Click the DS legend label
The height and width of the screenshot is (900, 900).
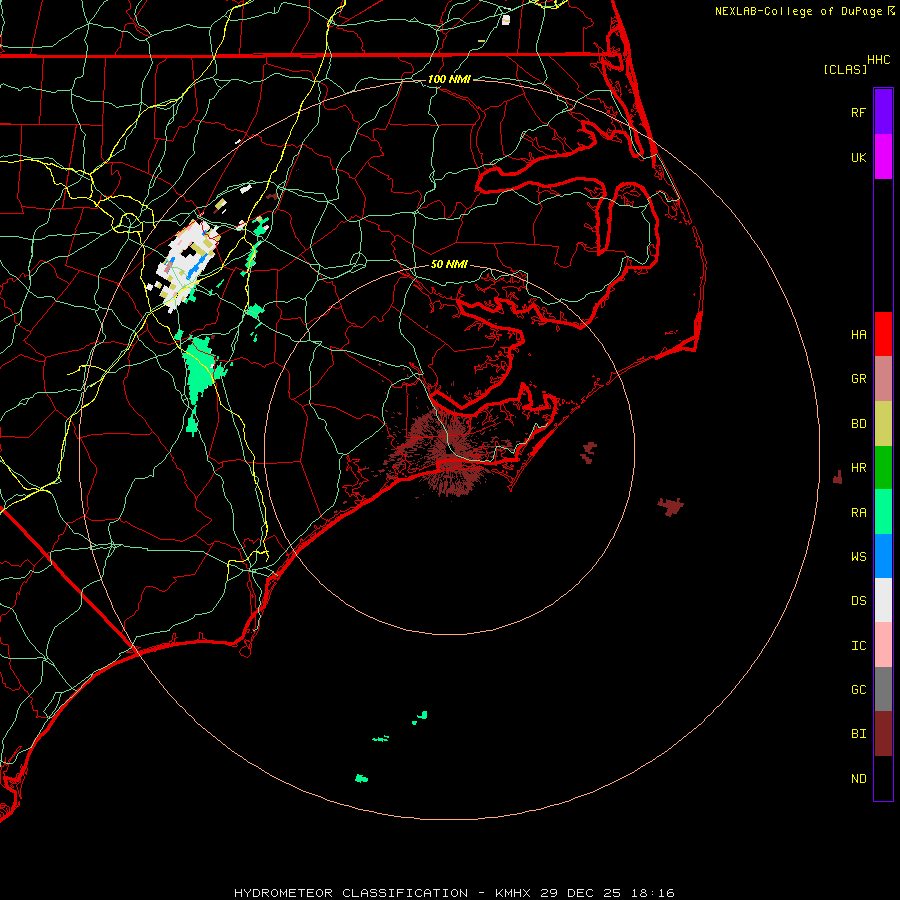tap(859, 601)
